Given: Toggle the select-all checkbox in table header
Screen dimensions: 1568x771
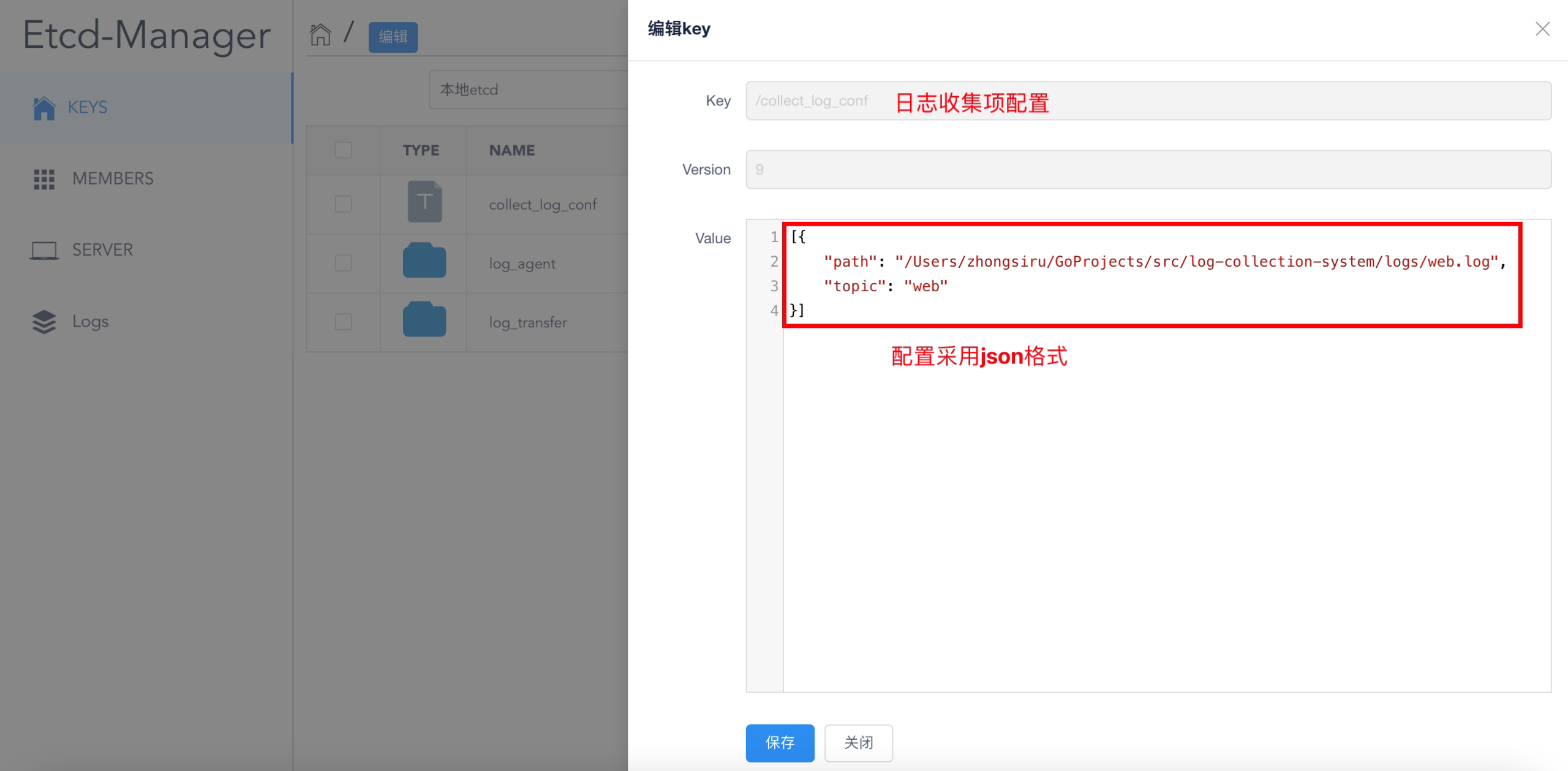Looking at the screenshot, I should click(x=344, y=150).
